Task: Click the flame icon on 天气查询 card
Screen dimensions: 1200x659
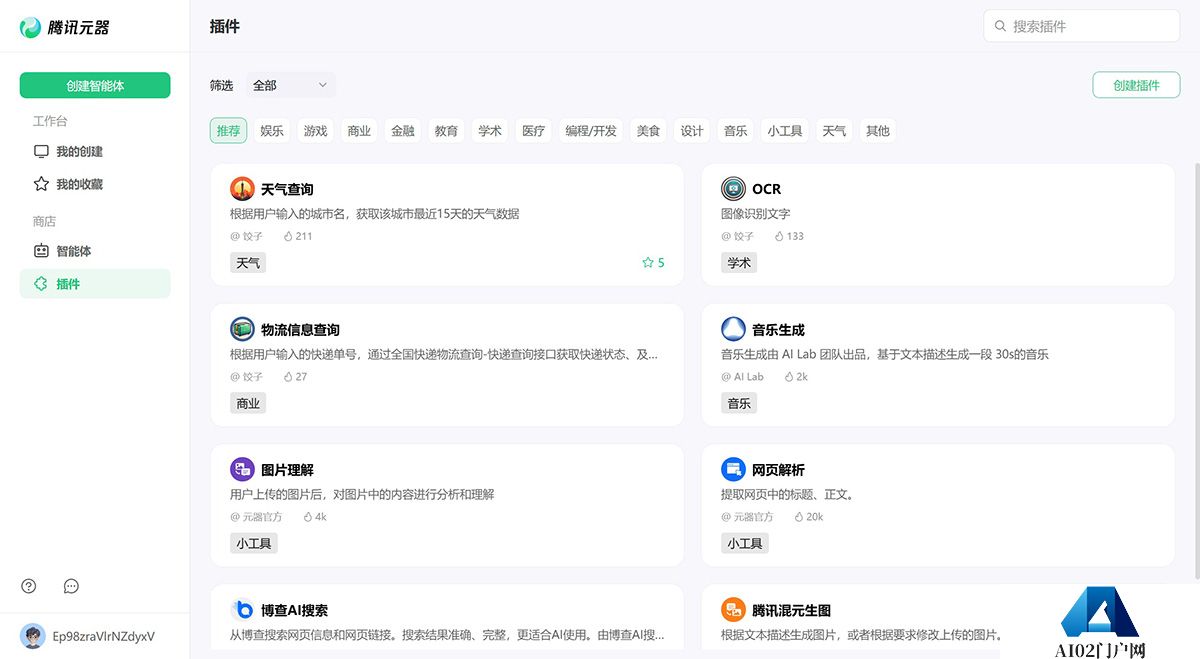Action: (288, 237)
